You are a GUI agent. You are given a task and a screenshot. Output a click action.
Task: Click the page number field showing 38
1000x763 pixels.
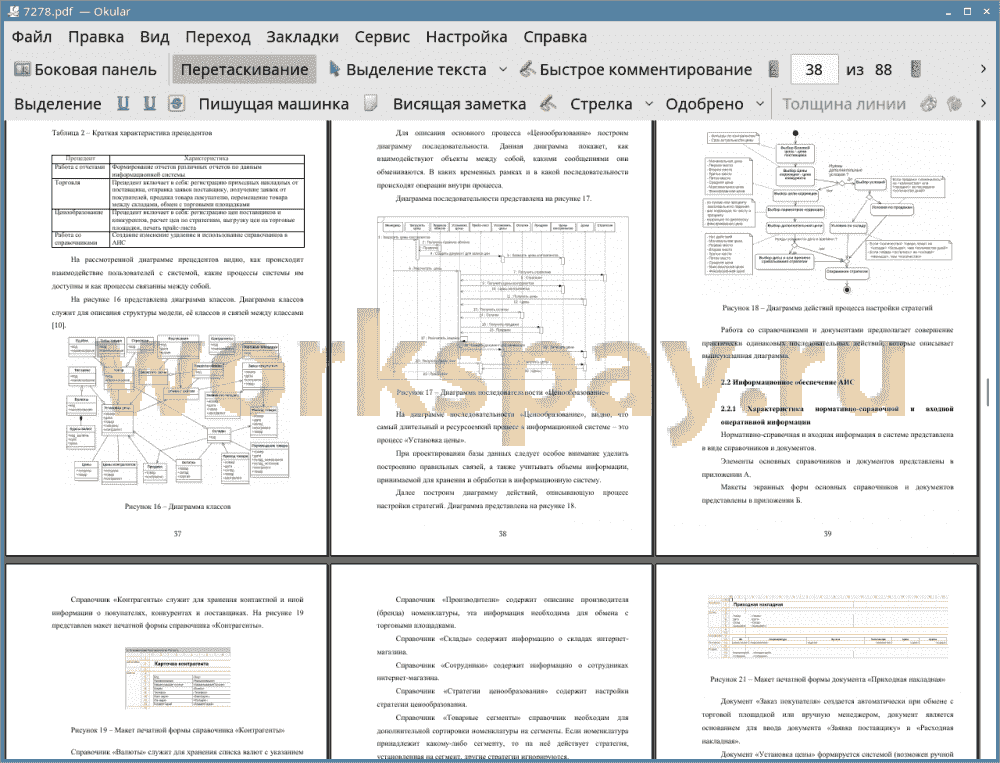(x=814, y=70)
